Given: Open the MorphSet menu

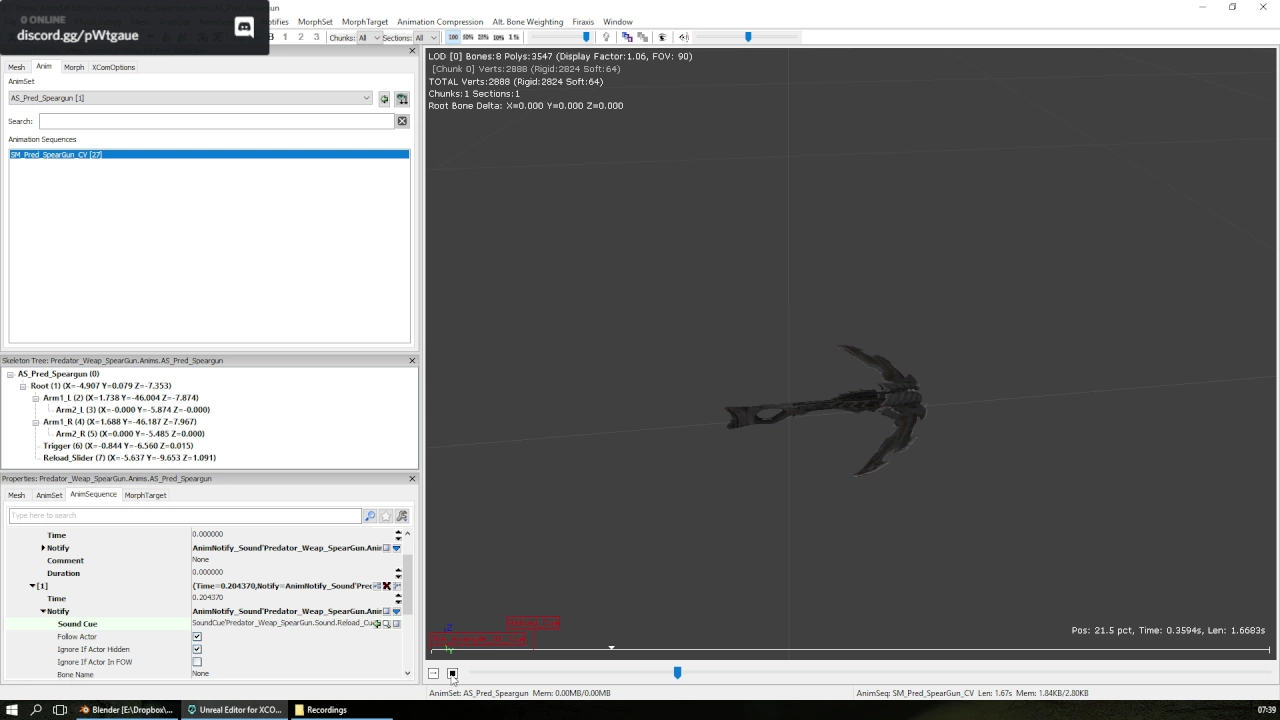Looking at the screenshot, I should (x=315, y=21).
